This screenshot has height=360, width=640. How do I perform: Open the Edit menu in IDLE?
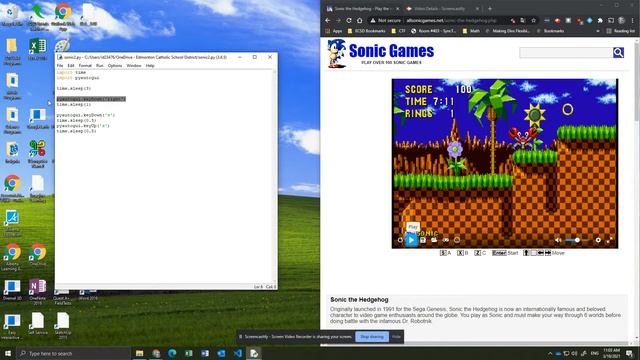[71, 65]
